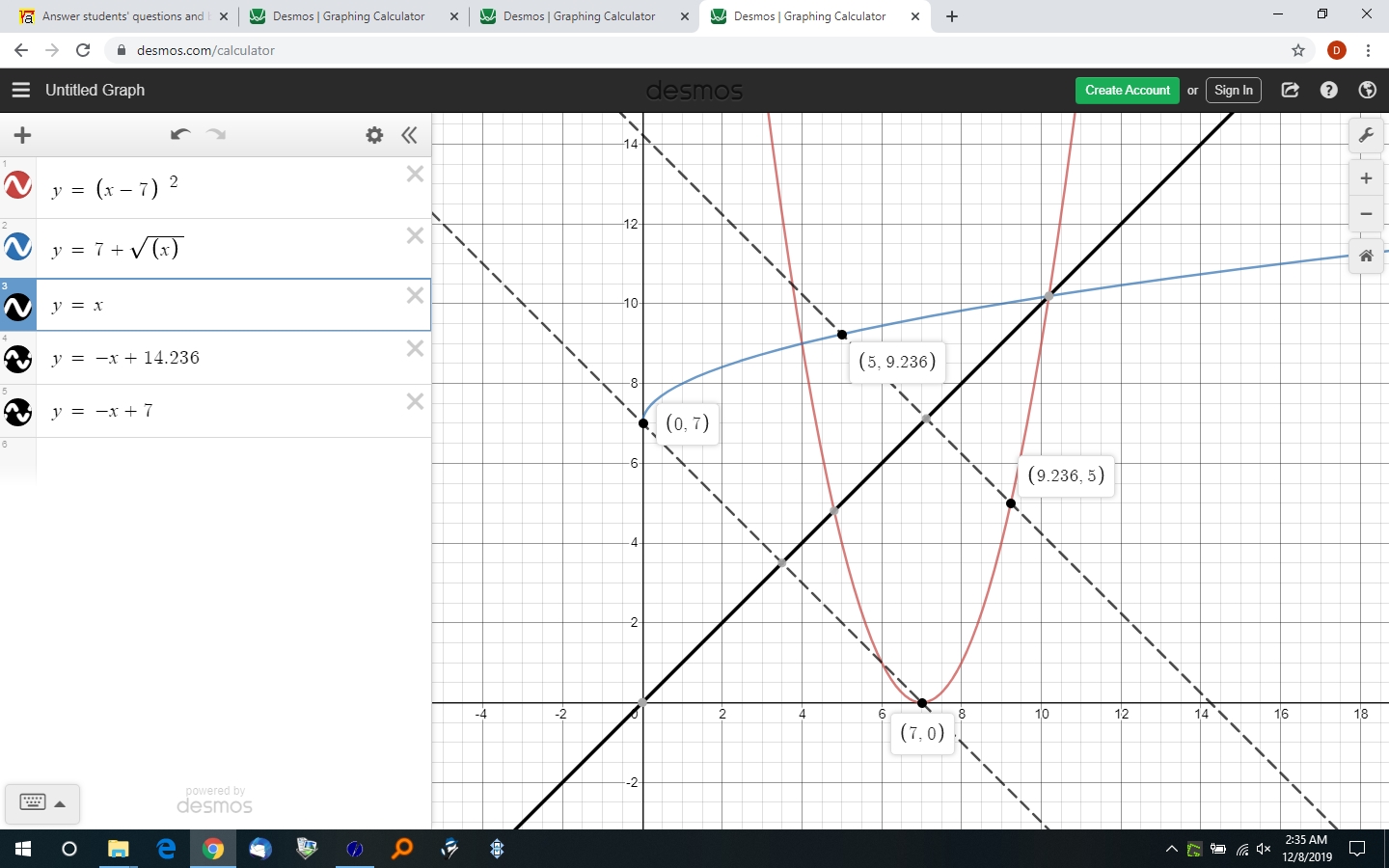
Task: Bookmark this page with the star
Action: (x=1298, y=50)
